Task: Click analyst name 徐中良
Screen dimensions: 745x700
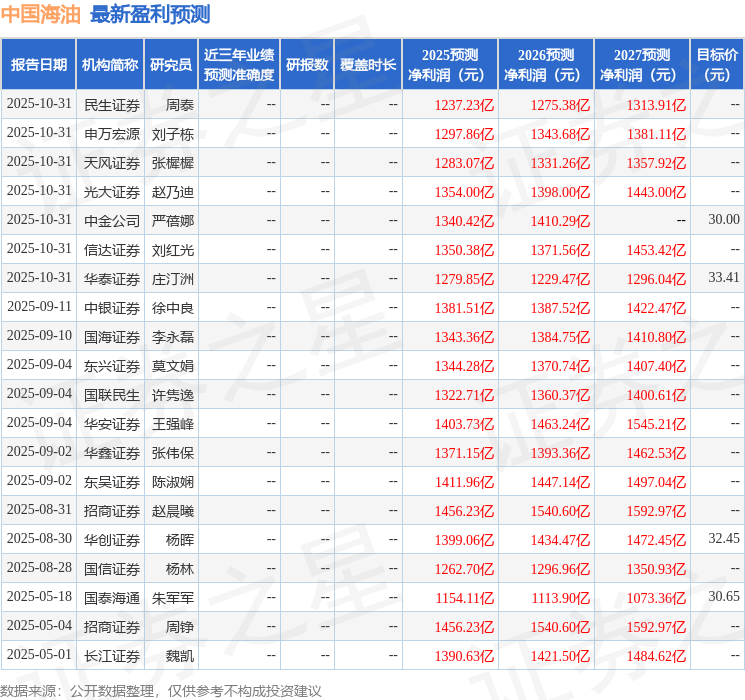Action: [173, 308]
